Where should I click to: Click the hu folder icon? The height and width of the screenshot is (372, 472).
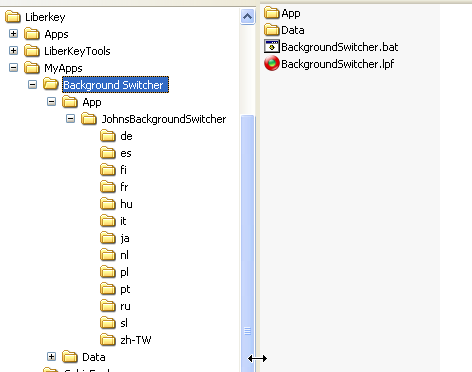(x=108, y=204)
